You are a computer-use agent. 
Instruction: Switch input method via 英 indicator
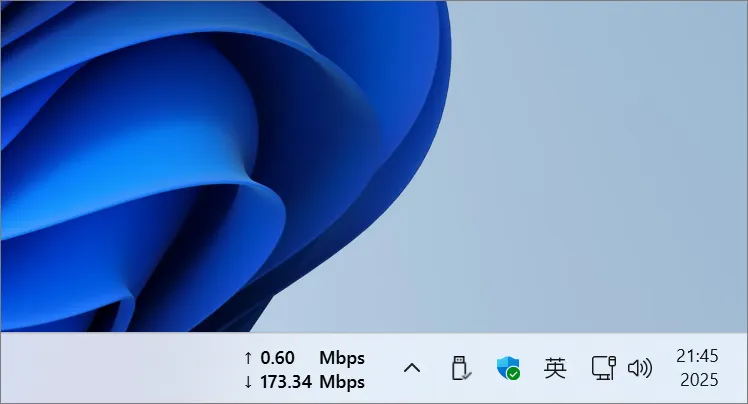pyautogui.click(x=555, y=368)
